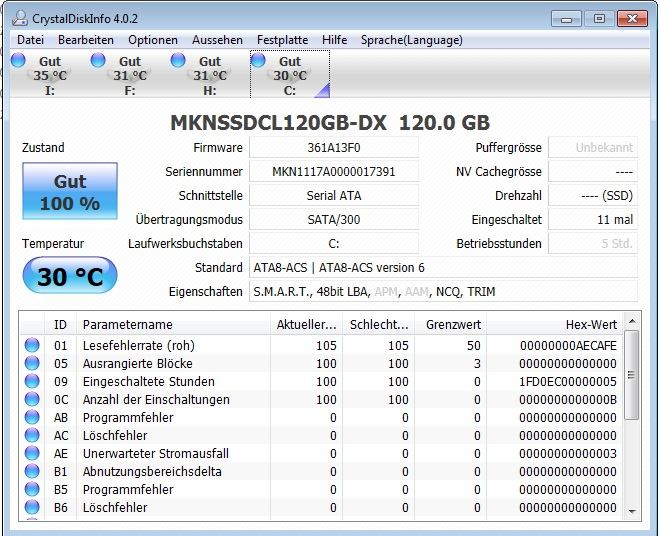The width and height of the screenshot is (660, 536).
Task: Click the SMART list scrollbar down arrow
Action: click(x=632, y=512)
